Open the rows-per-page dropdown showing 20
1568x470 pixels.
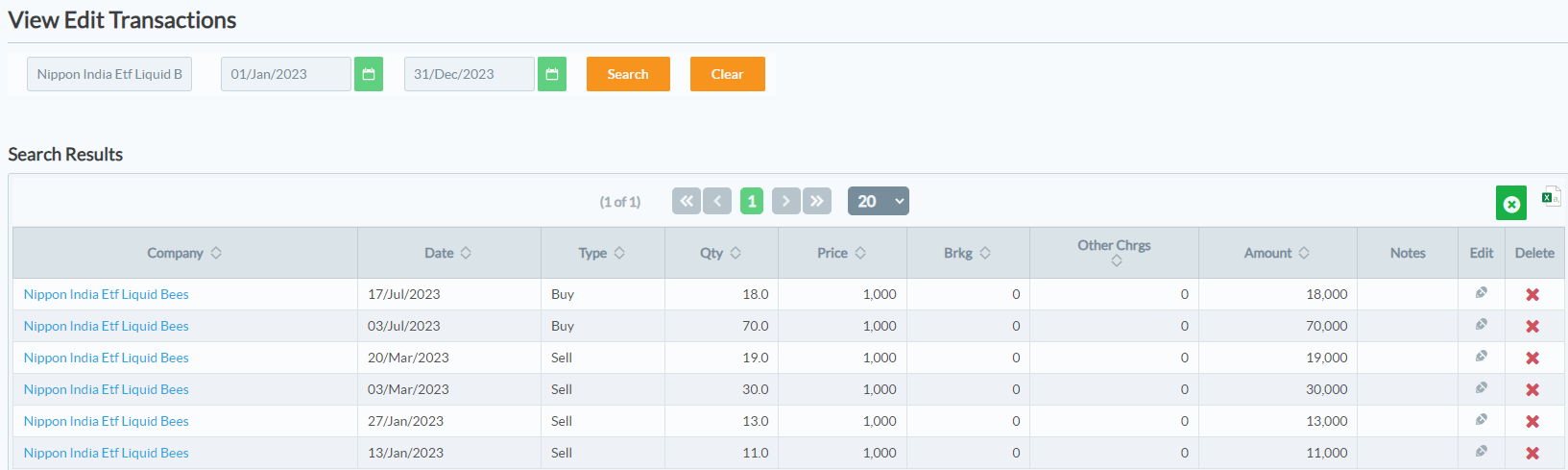pos(879,201)
